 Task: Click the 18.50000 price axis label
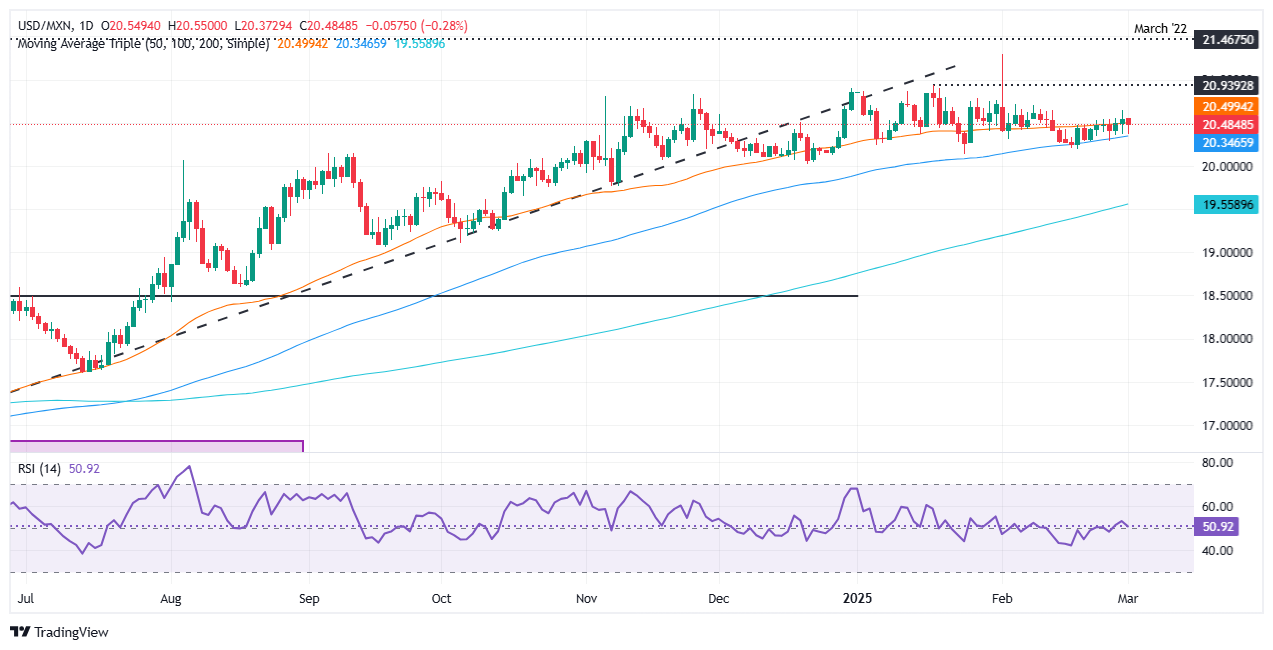pos(1229,296)
